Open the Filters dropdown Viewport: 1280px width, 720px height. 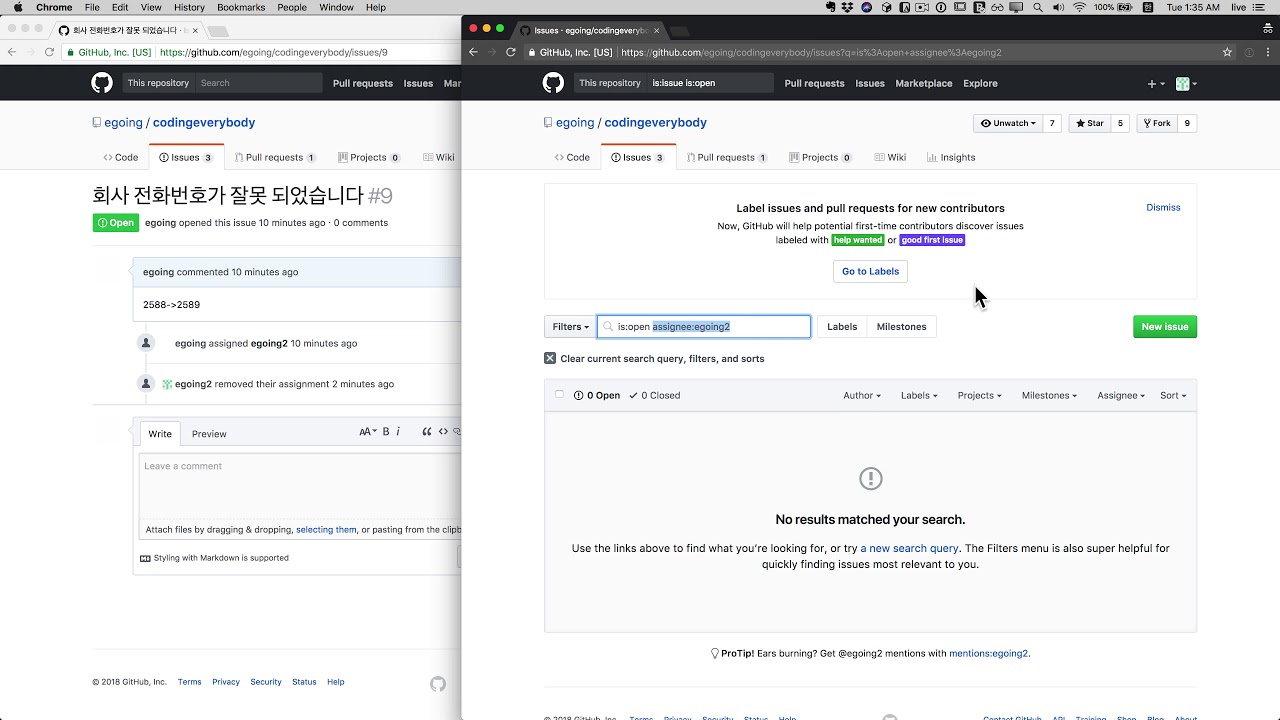570,327
